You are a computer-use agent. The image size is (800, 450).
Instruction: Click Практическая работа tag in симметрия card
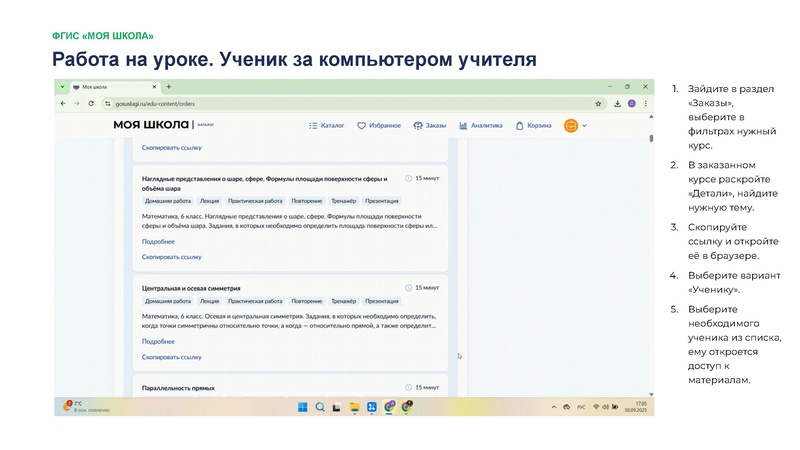pyautogui.click(x=255, y=301)
